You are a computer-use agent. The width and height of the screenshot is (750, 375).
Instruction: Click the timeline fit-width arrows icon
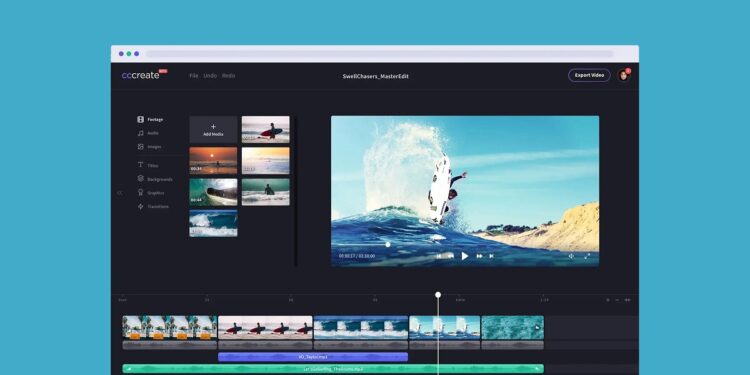[x=628, y=300]
